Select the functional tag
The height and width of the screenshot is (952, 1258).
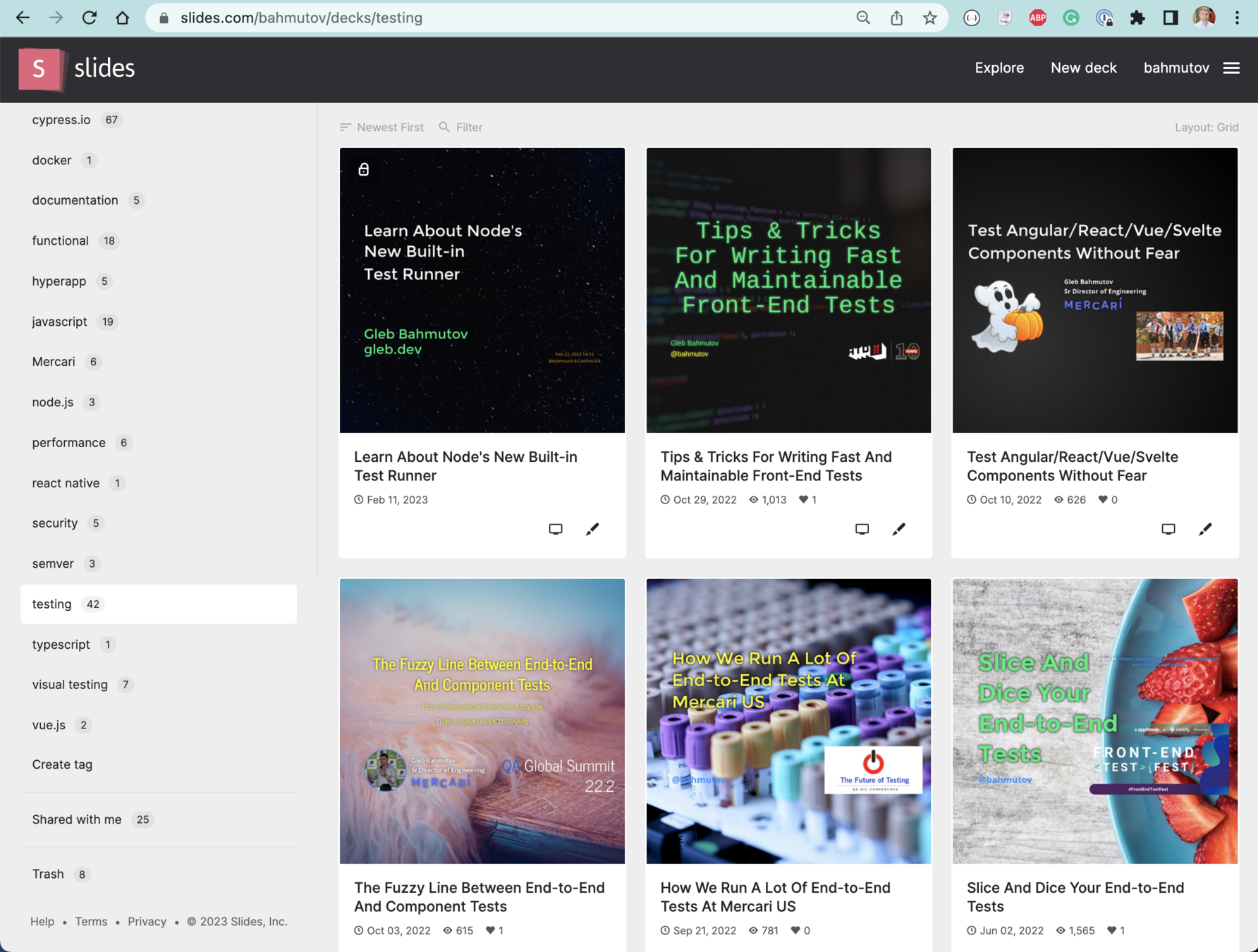159,240
